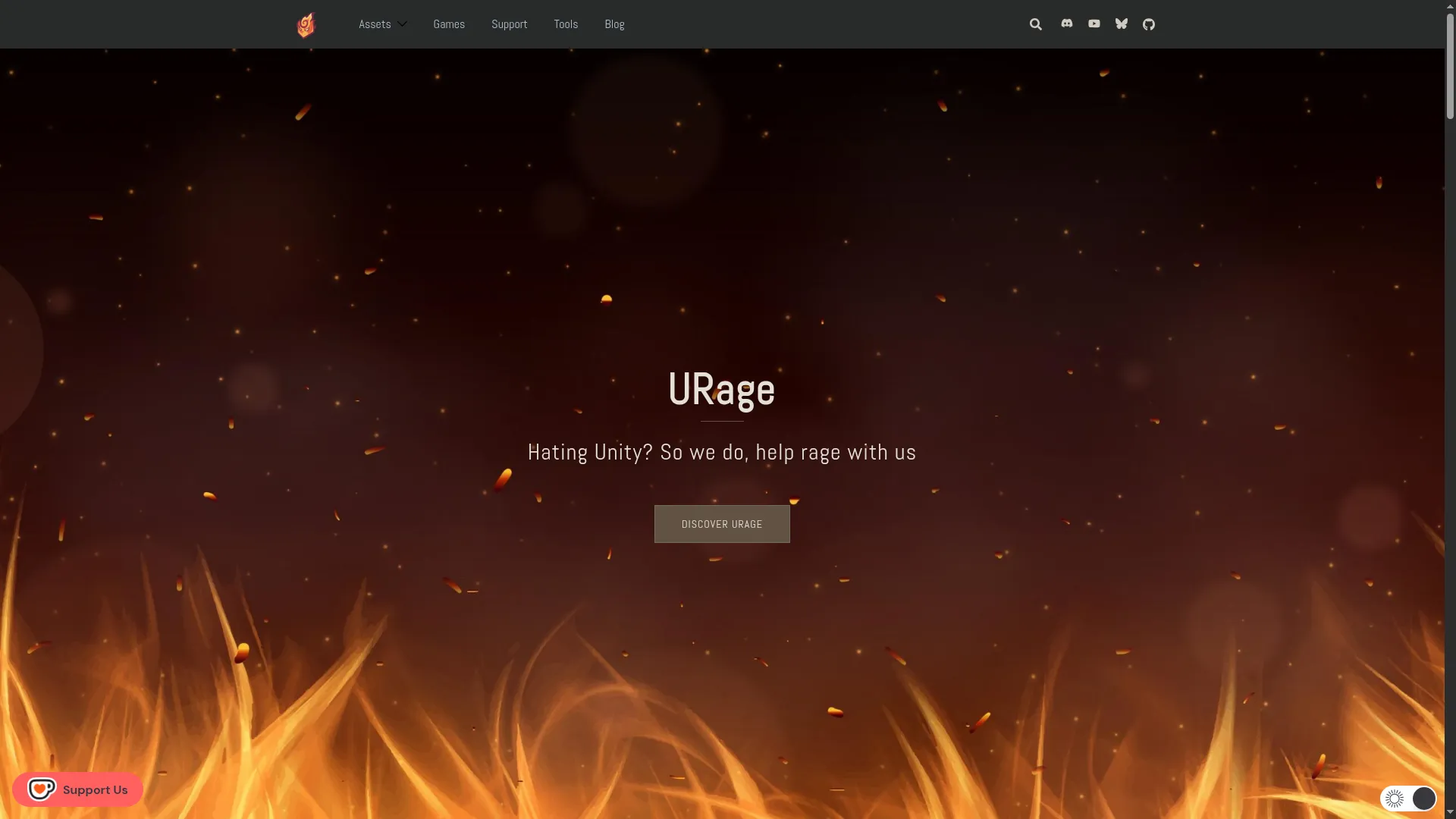Open the YouTube icon link
The width and height of the screenshot is (1456, 819).
(x=1094, y=24)
